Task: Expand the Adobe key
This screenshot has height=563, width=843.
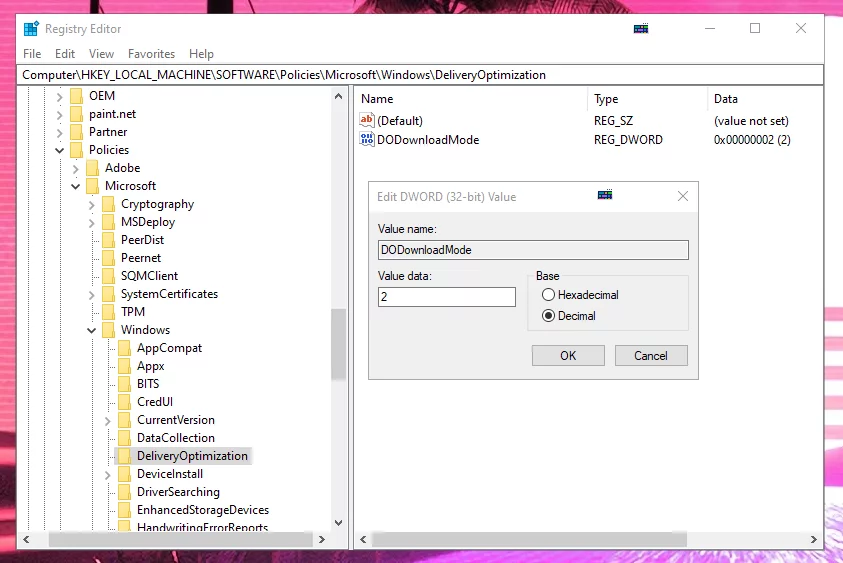Action: click(x=75, y=169)
